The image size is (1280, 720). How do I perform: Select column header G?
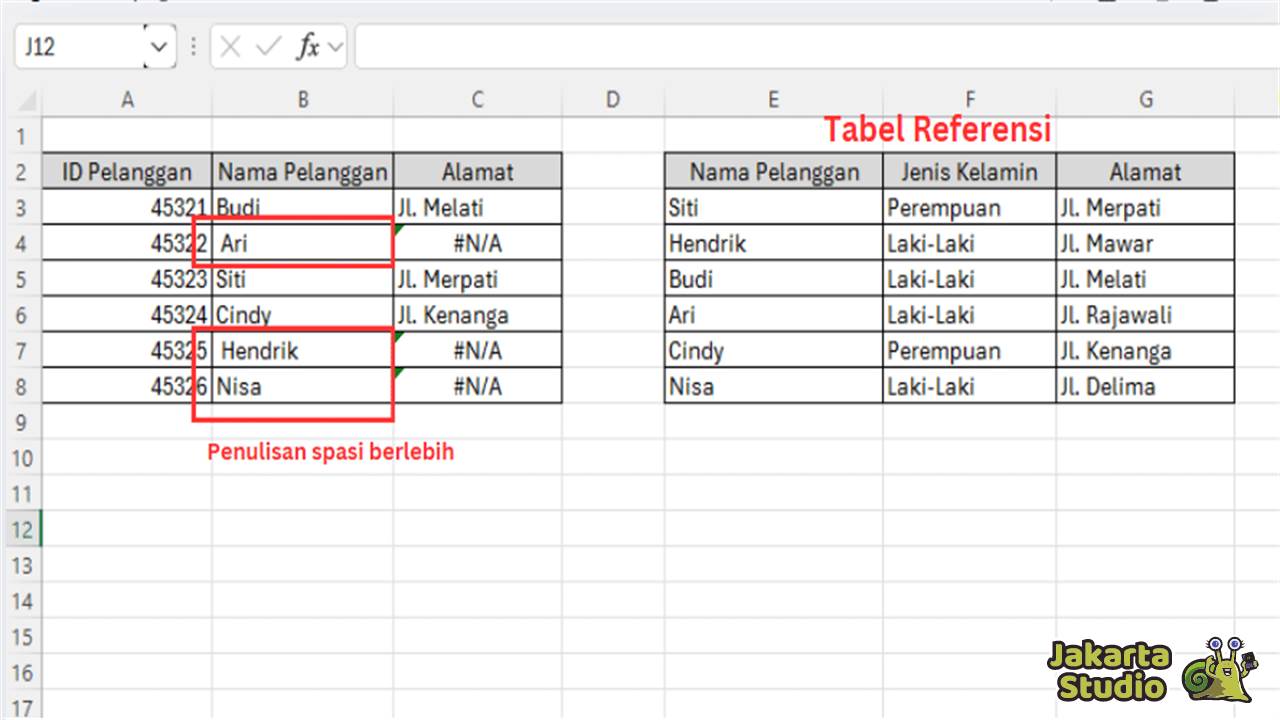pyautogui.click(x=1146, y=99)
